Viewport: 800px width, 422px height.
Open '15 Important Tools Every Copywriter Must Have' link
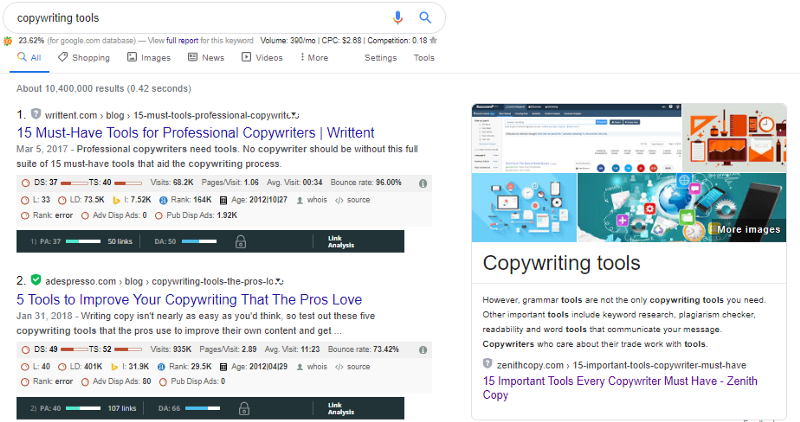click(620, 388)
